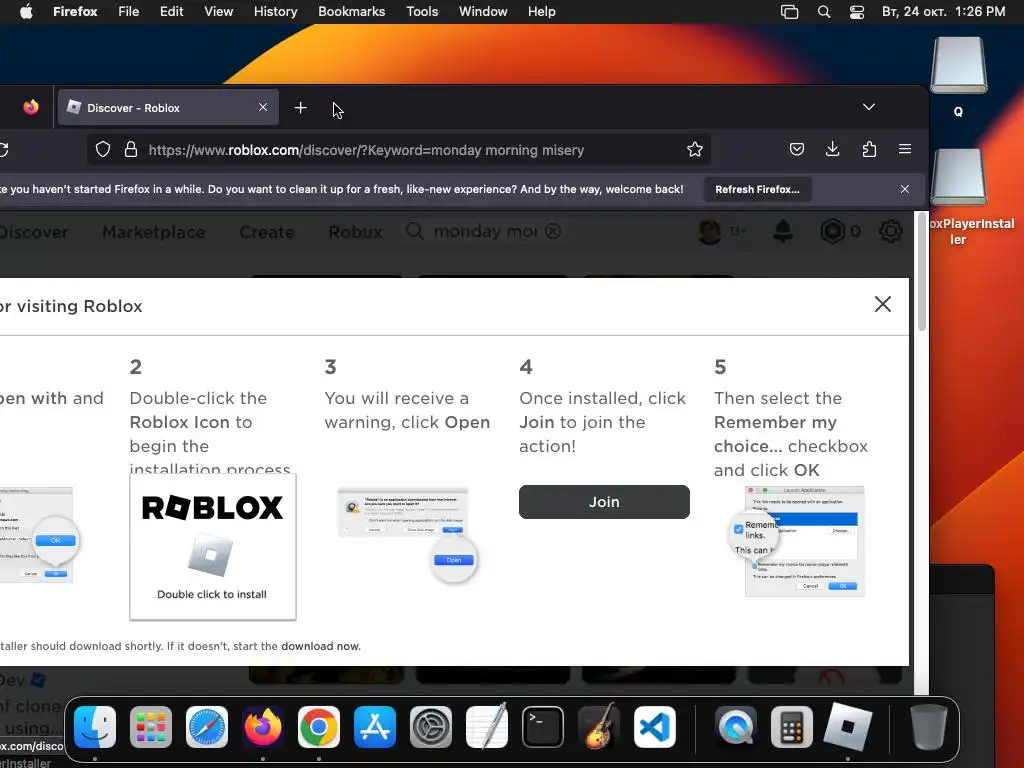The height and width of the screenshot is (768, 1024).
Task: Launch Safari from the Dock
Action: (207, 727)
